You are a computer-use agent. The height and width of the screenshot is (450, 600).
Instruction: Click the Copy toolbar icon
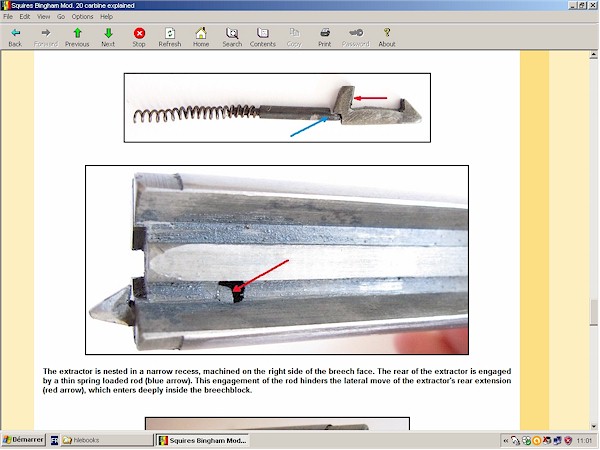294,37
